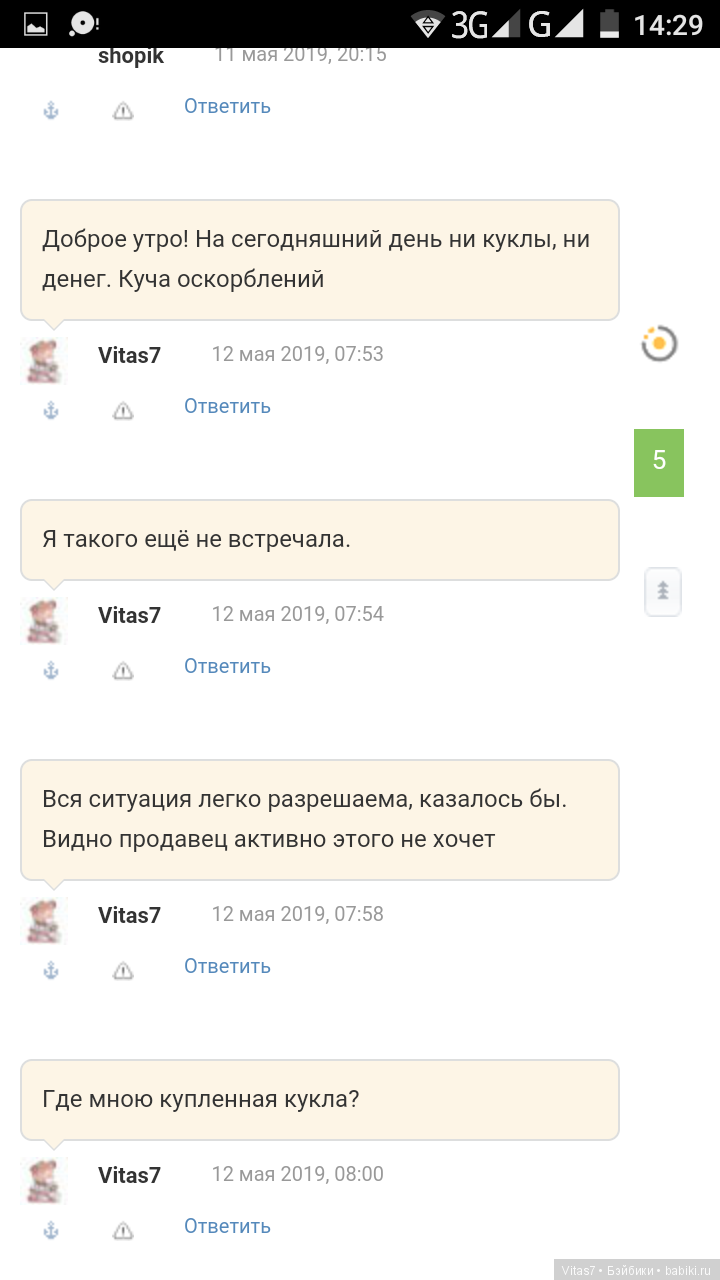Click anchor permalink icon under 07:53 comment
Screen dimensions: 720x1280
pos(51,410)
